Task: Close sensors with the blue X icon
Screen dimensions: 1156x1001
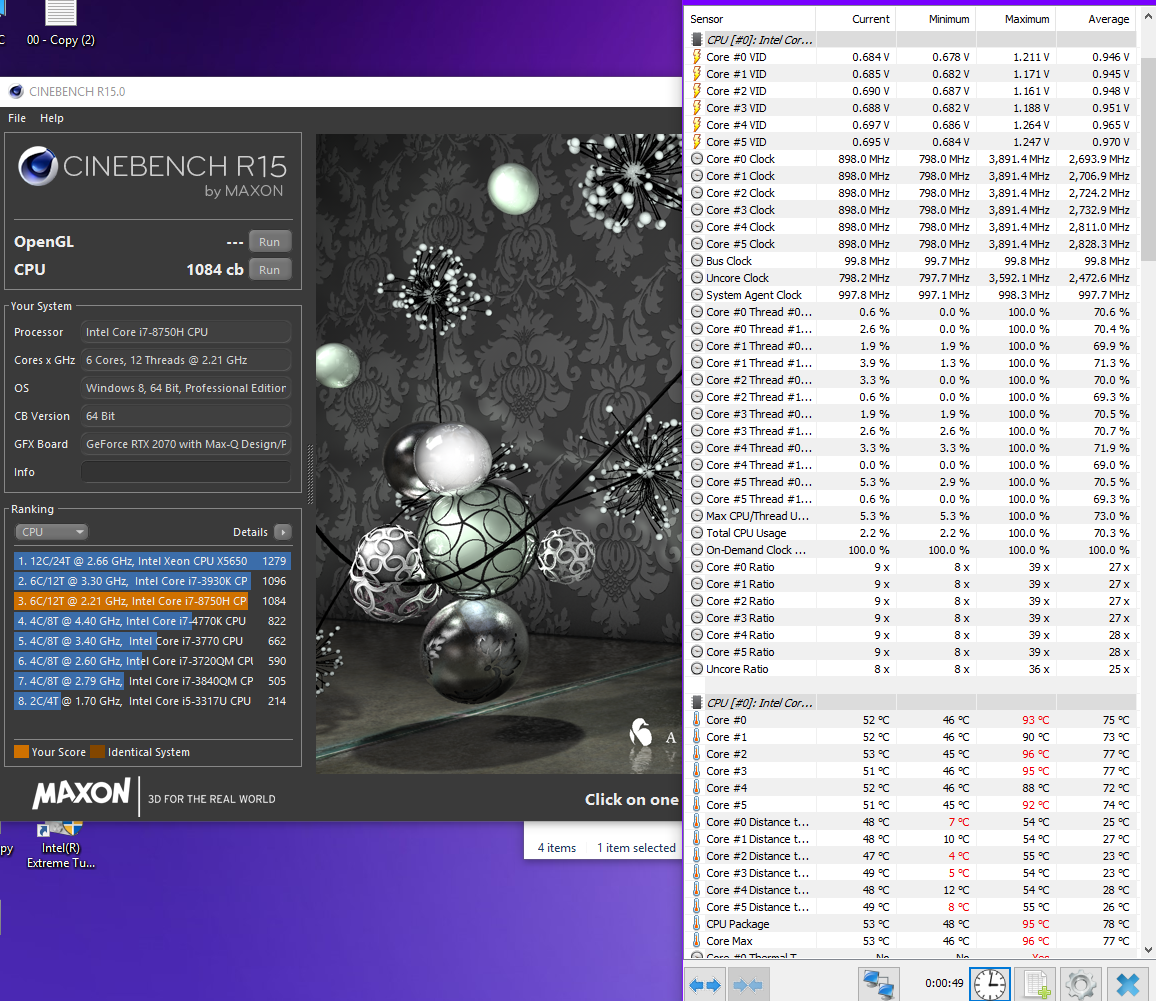Action: [x=1127, y=985]
